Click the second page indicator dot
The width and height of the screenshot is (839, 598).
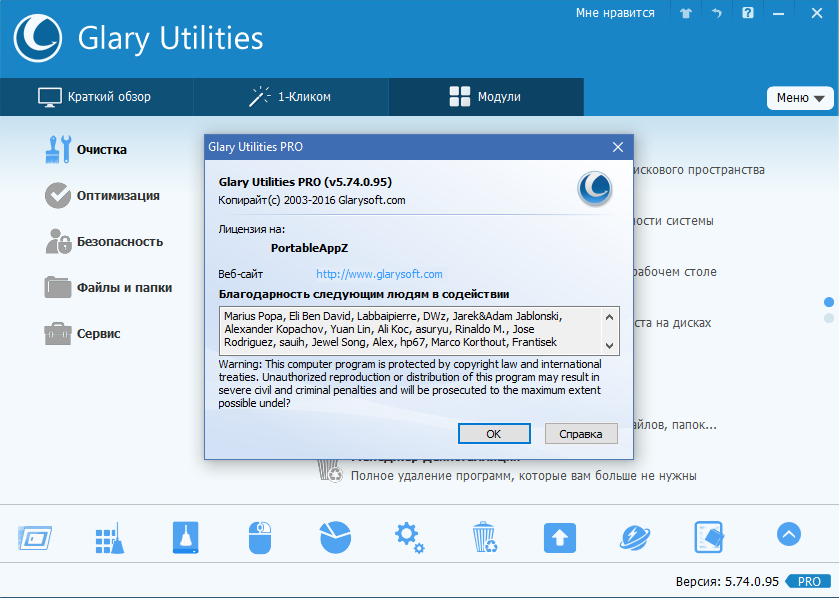pos(829,318)
